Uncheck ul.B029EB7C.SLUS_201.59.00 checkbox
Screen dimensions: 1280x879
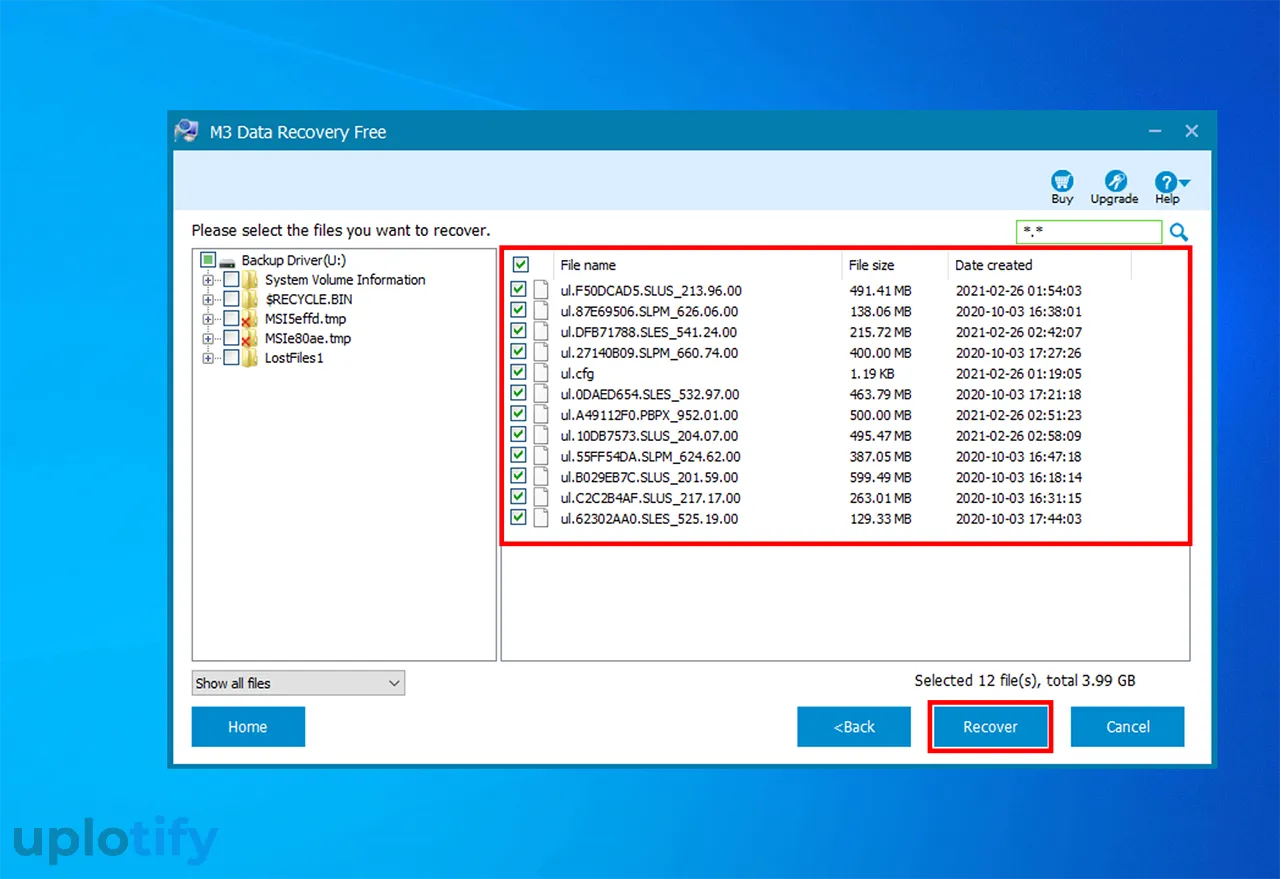(x=518, y=477)
